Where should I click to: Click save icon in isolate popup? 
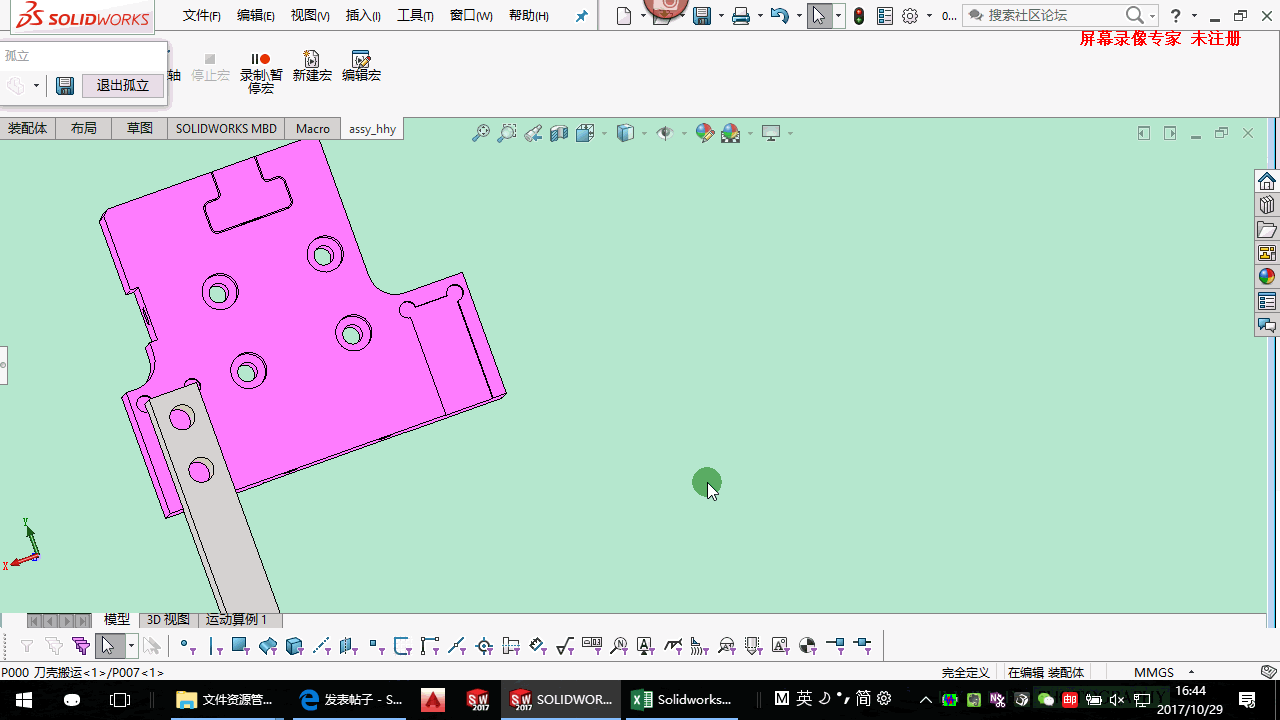(65, 86)
